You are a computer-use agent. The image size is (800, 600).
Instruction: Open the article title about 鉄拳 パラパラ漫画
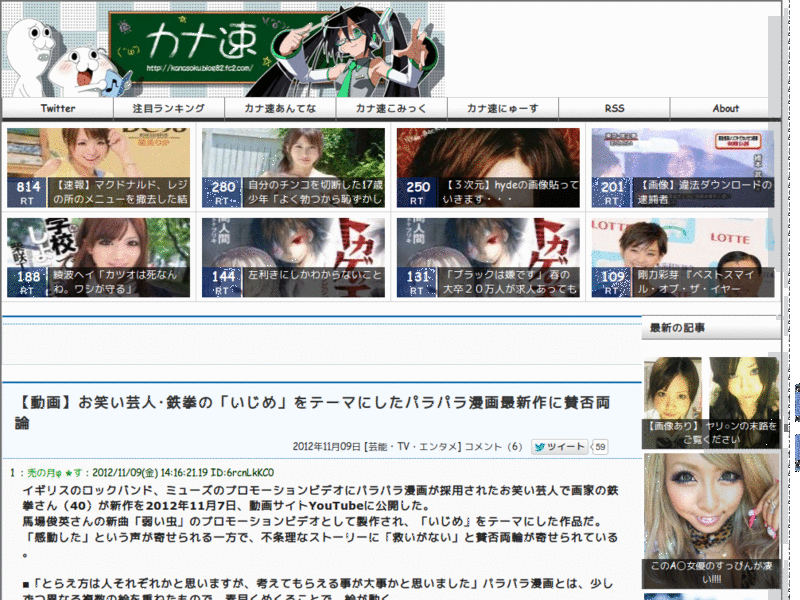314,412
